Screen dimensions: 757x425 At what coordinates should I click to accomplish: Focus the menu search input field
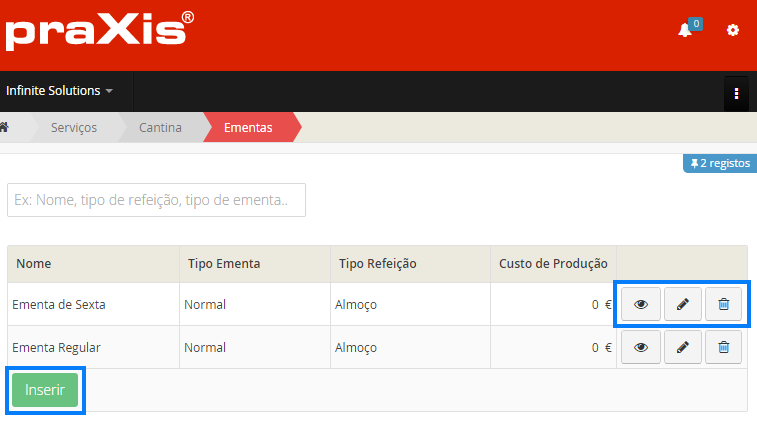click(156, 200)
